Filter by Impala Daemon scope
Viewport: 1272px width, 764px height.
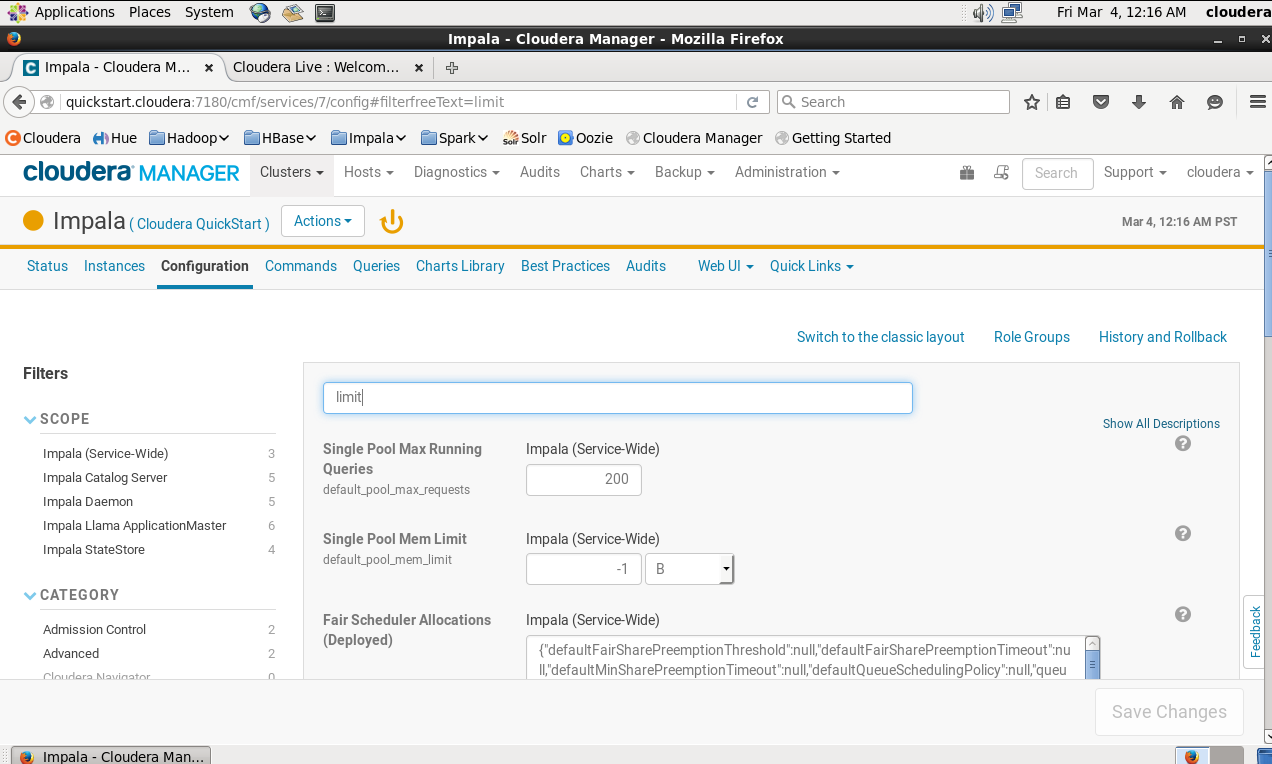88,502
